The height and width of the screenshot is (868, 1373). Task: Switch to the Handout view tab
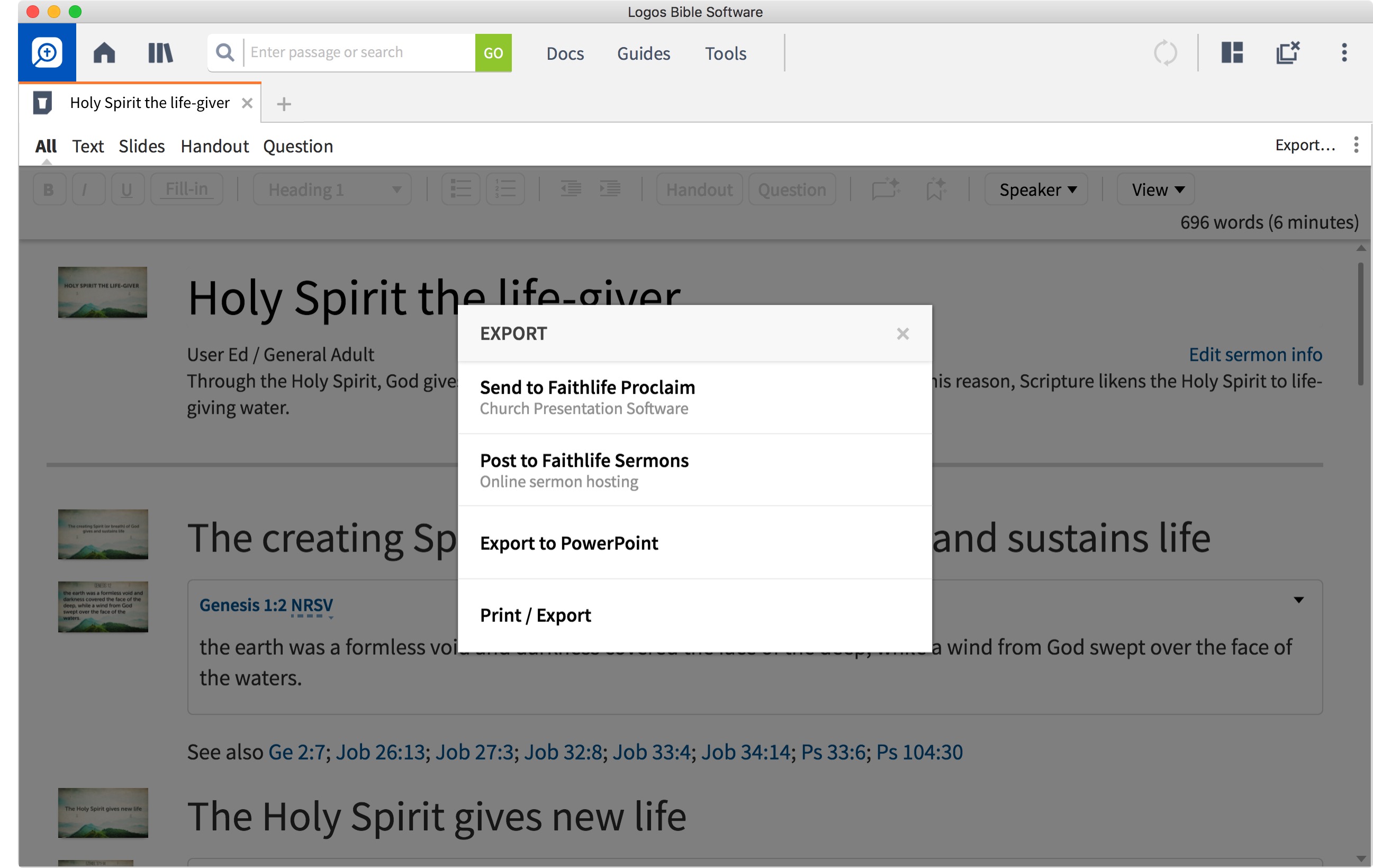click(x=214, y=146)
